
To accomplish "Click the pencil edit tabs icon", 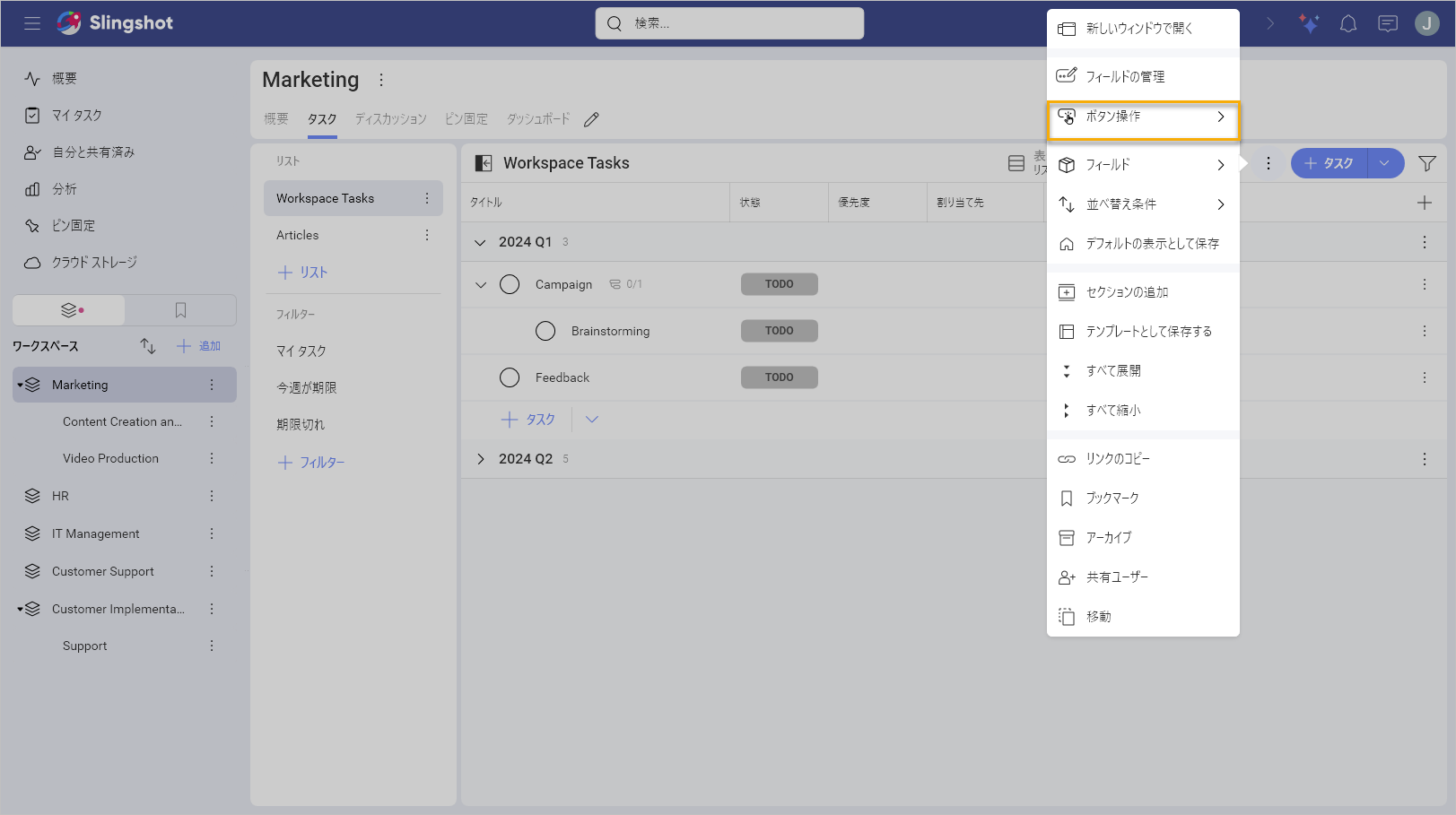I will [x=591, y=119].
